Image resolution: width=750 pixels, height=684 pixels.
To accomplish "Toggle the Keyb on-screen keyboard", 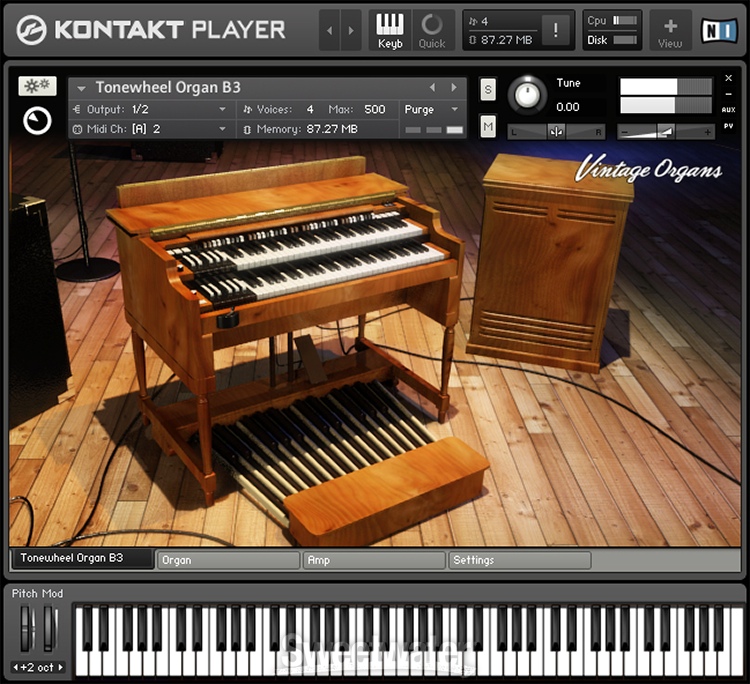I will (390, 31).
